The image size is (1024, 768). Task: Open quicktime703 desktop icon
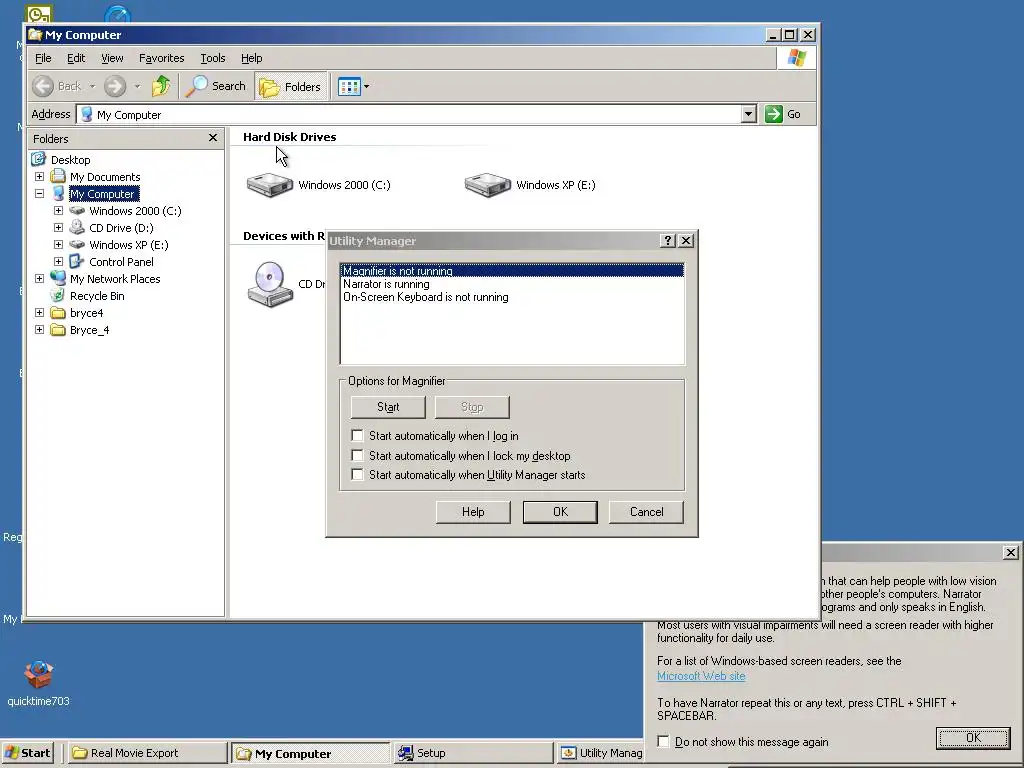[x=39, y=683]
